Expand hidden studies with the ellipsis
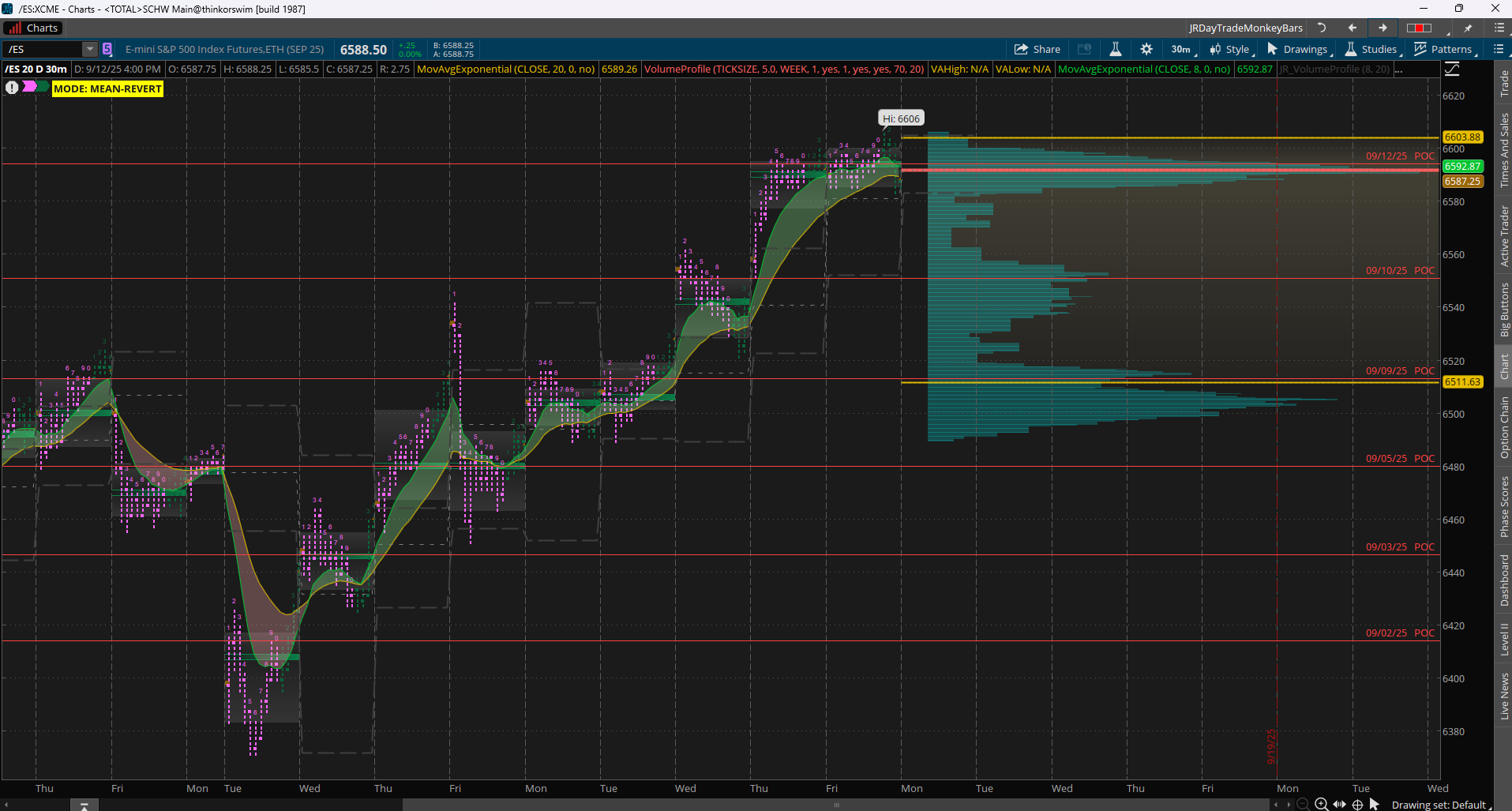This screenshot has height=811, width=1512. (1398, 69)
